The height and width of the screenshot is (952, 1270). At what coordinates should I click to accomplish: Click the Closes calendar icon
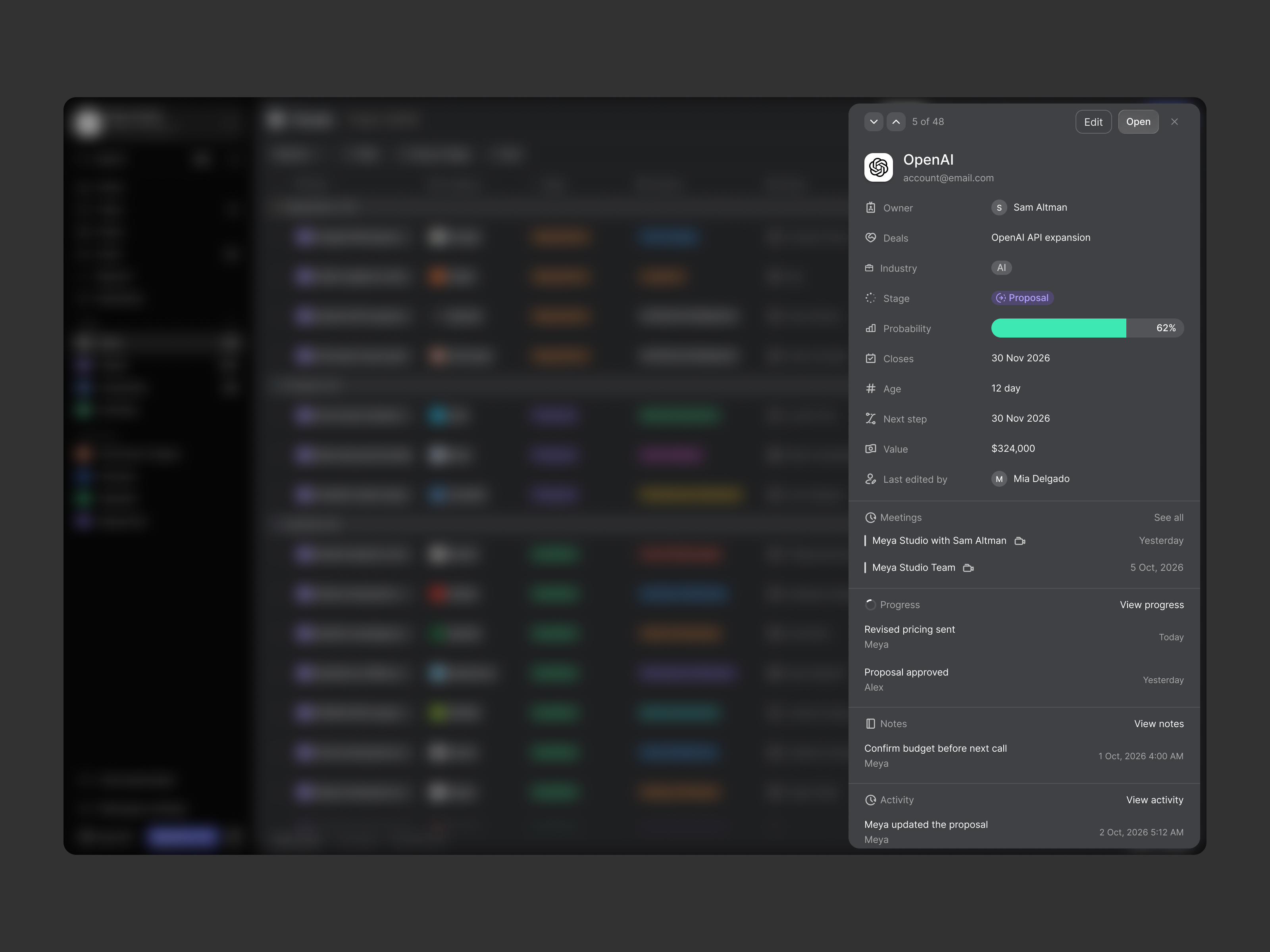click(x=870, y=358)
